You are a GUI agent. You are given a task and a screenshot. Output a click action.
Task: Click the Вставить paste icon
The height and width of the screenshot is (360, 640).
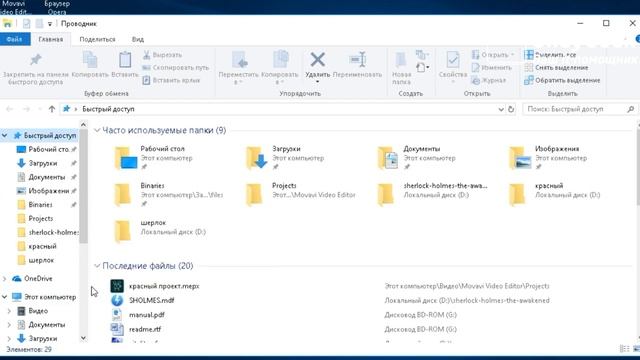tap(125, 60)
